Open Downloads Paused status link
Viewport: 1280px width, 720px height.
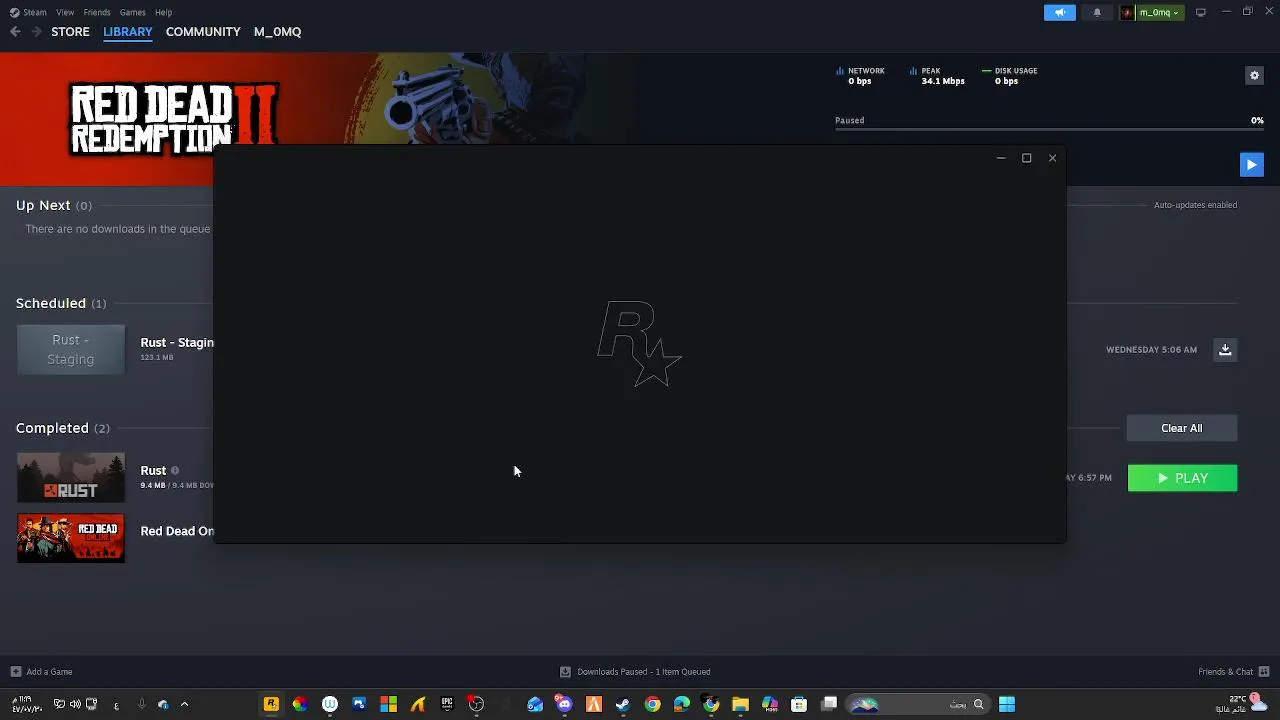pyautogui.click(x=635, y=672)
